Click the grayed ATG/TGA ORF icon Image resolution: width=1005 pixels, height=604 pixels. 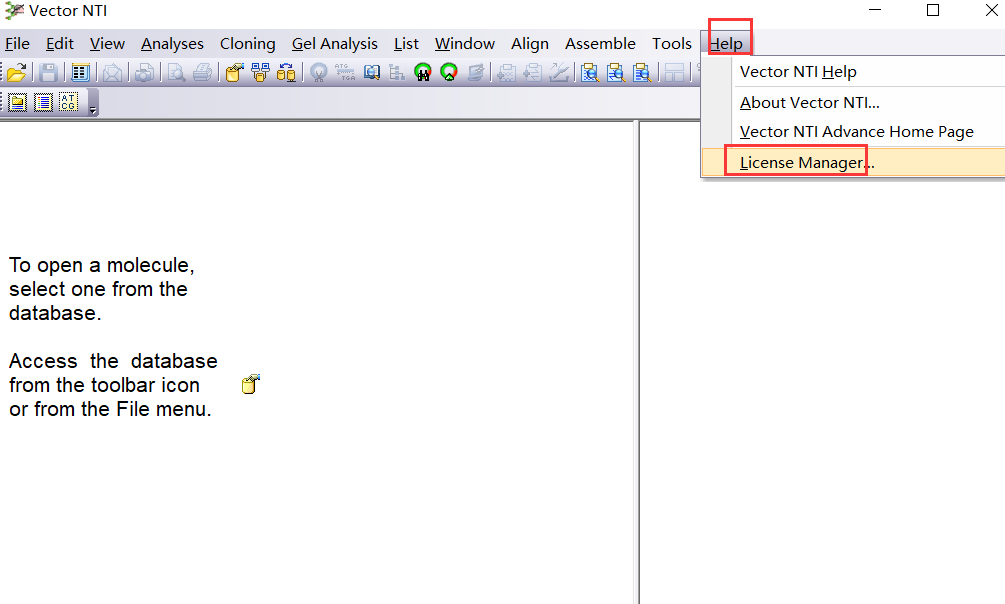point(345,72)
